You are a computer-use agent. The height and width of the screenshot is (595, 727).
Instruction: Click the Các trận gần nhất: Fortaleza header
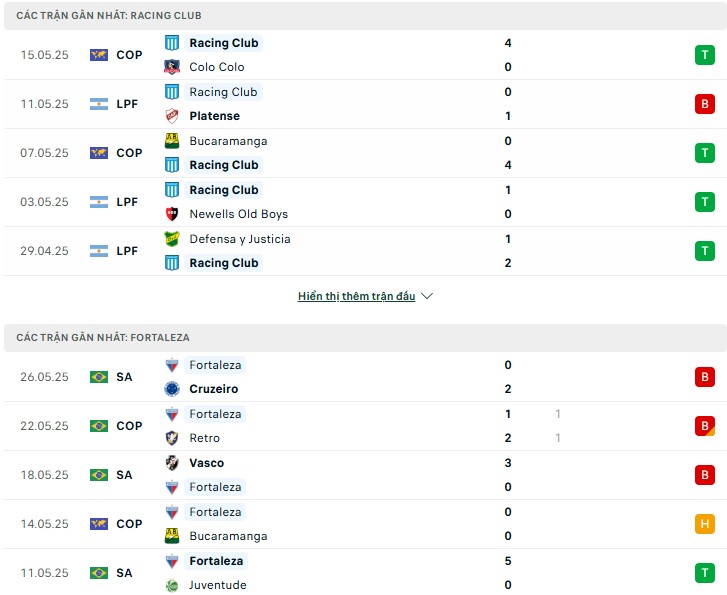103,338
